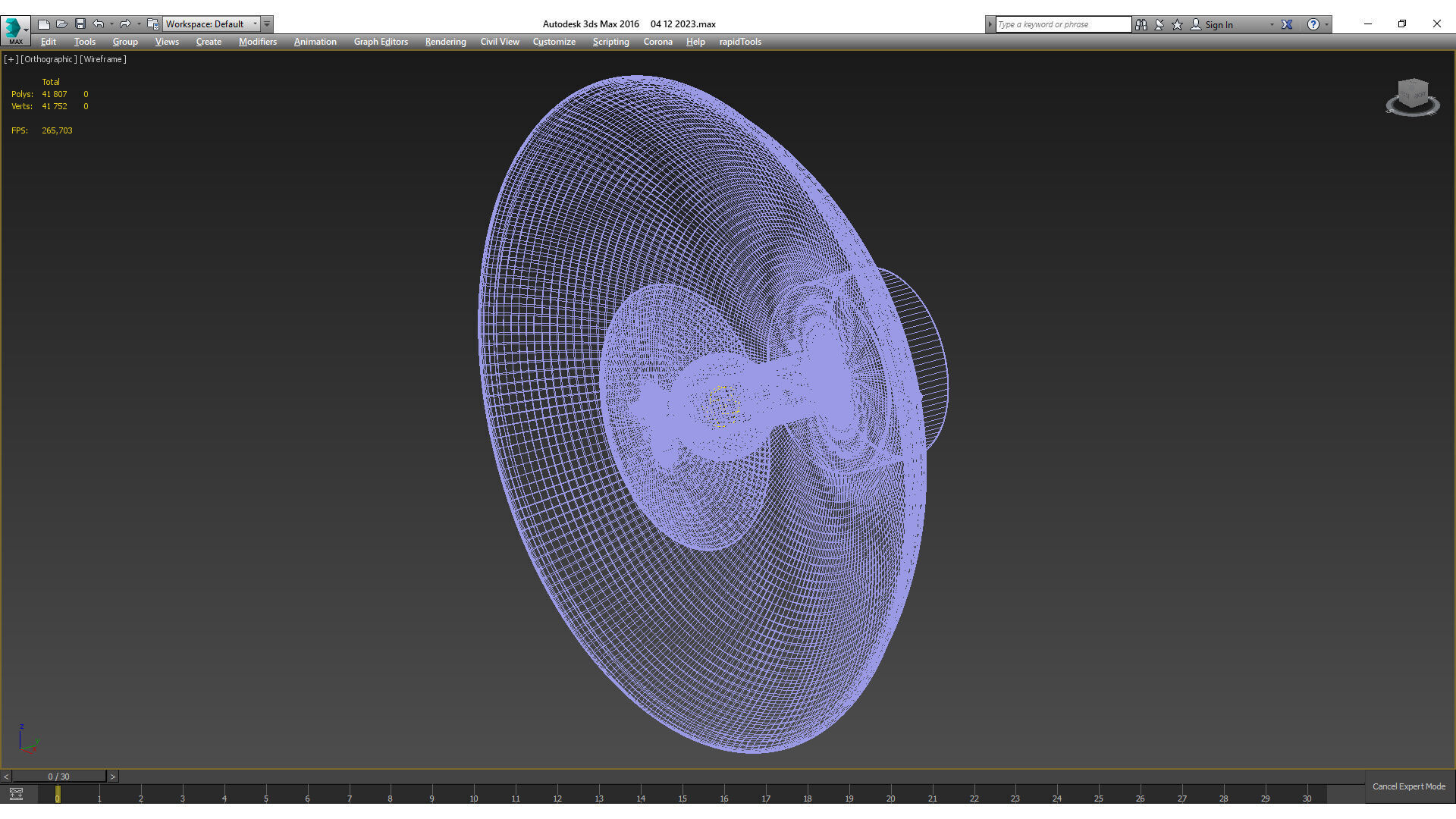Click the New Scene file icon
Image resolution: width=1456 pixels, height=819 pixels.
tap(44, 24)
